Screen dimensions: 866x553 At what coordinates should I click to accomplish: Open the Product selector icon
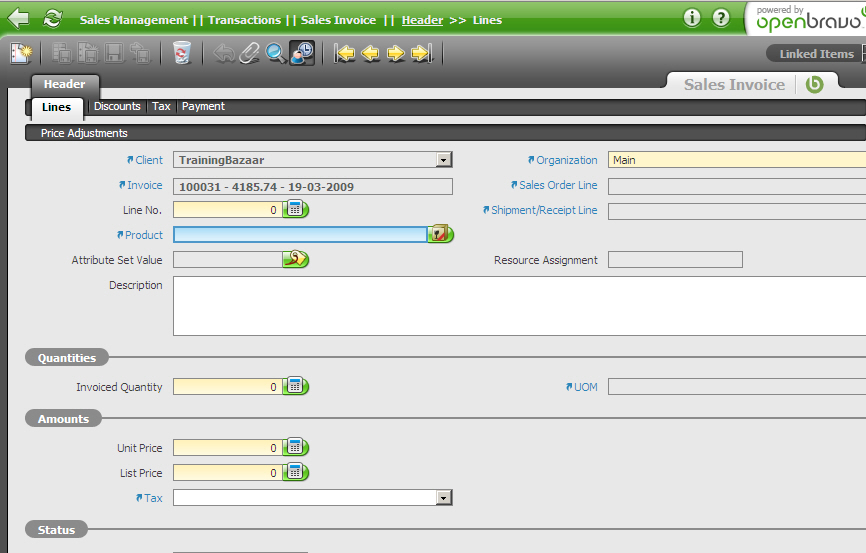click(x=440, y=234)
